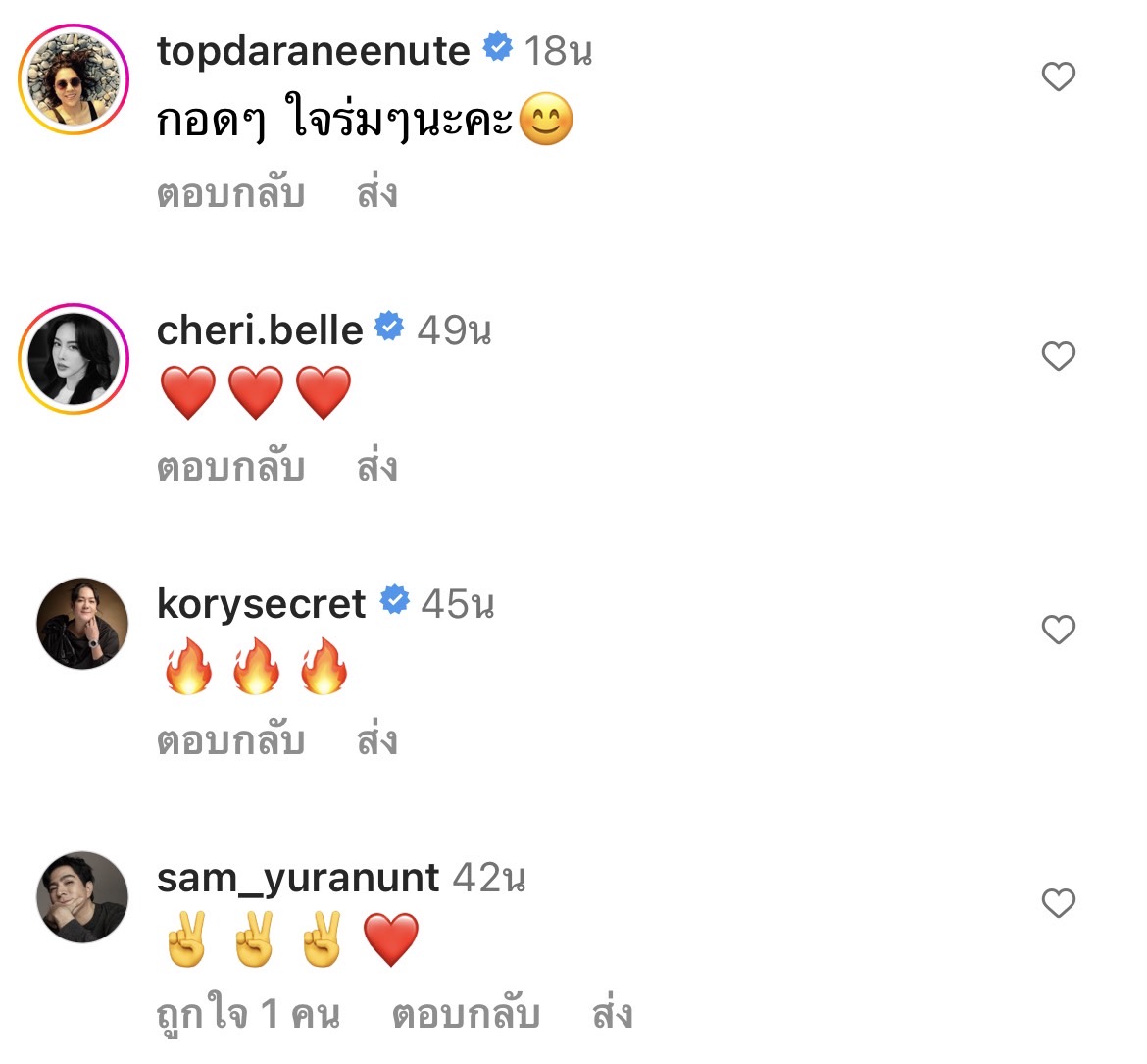Like cheri.belle's comment with the heart icon

(1058, 356)
